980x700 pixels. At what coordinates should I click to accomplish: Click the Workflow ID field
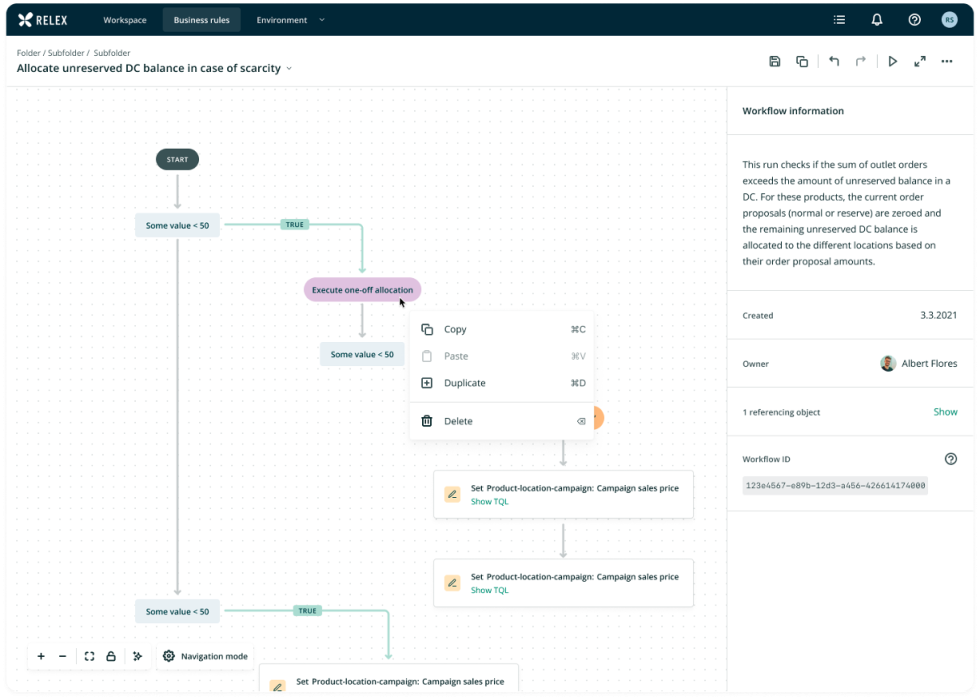tap(835, 486)
